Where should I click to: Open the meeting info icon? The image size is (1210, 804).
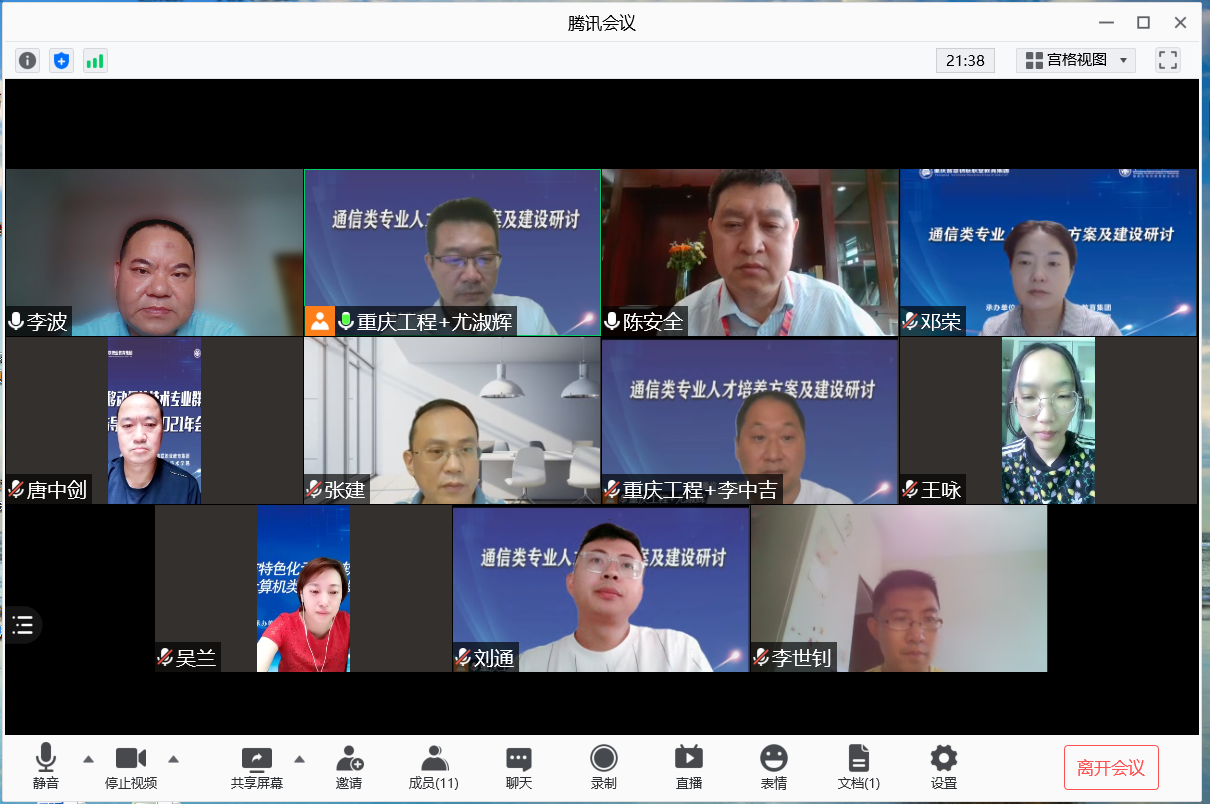click(x=28, y=61)
